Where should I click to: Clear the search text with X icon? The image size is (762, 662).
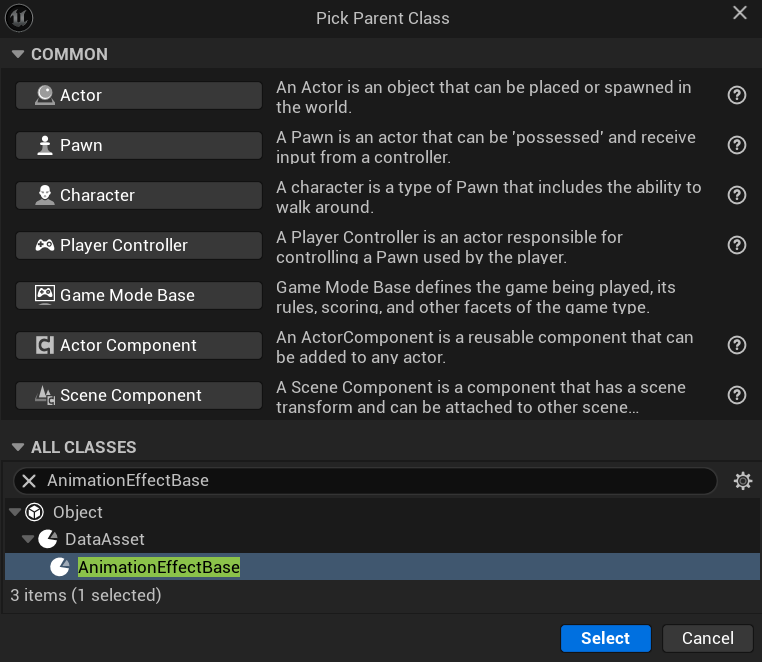click(29, 481)
